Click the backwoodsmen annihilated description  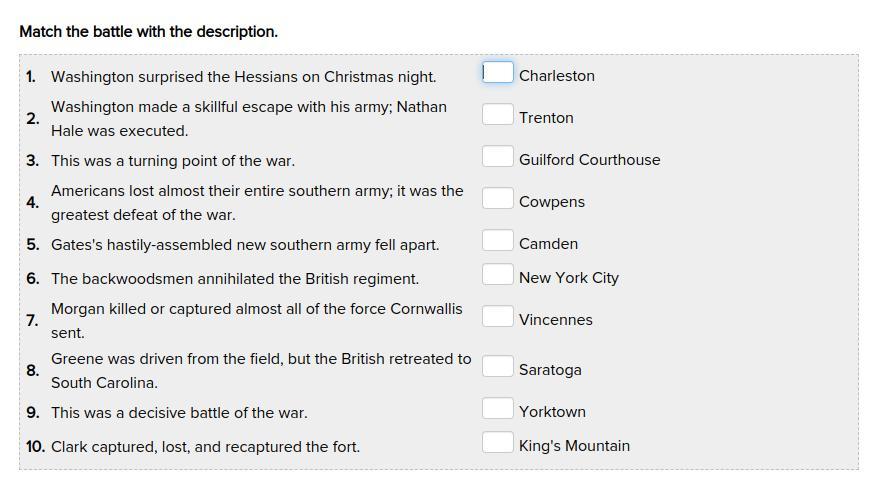[235, 279]
